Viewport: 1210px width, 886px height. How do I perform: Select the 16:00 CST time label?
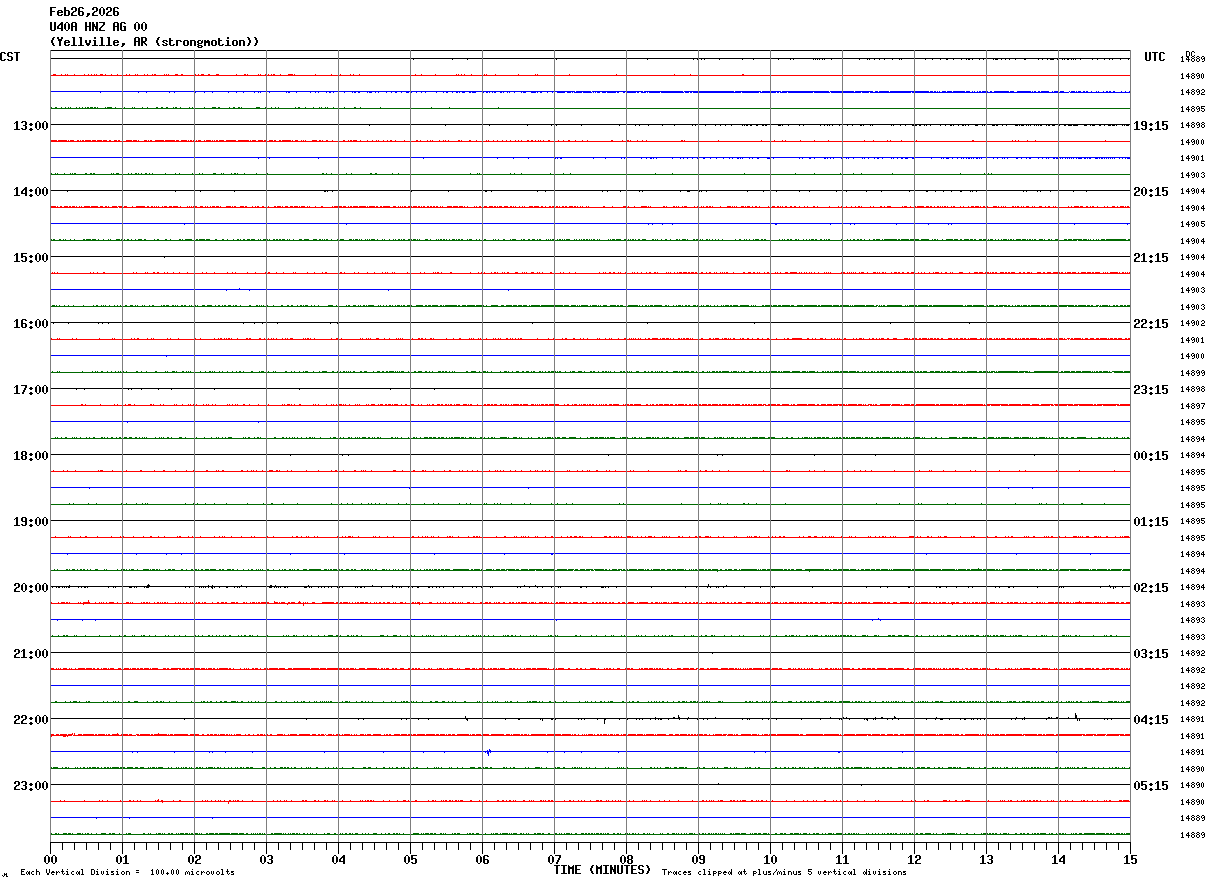[x=30, y=324]
